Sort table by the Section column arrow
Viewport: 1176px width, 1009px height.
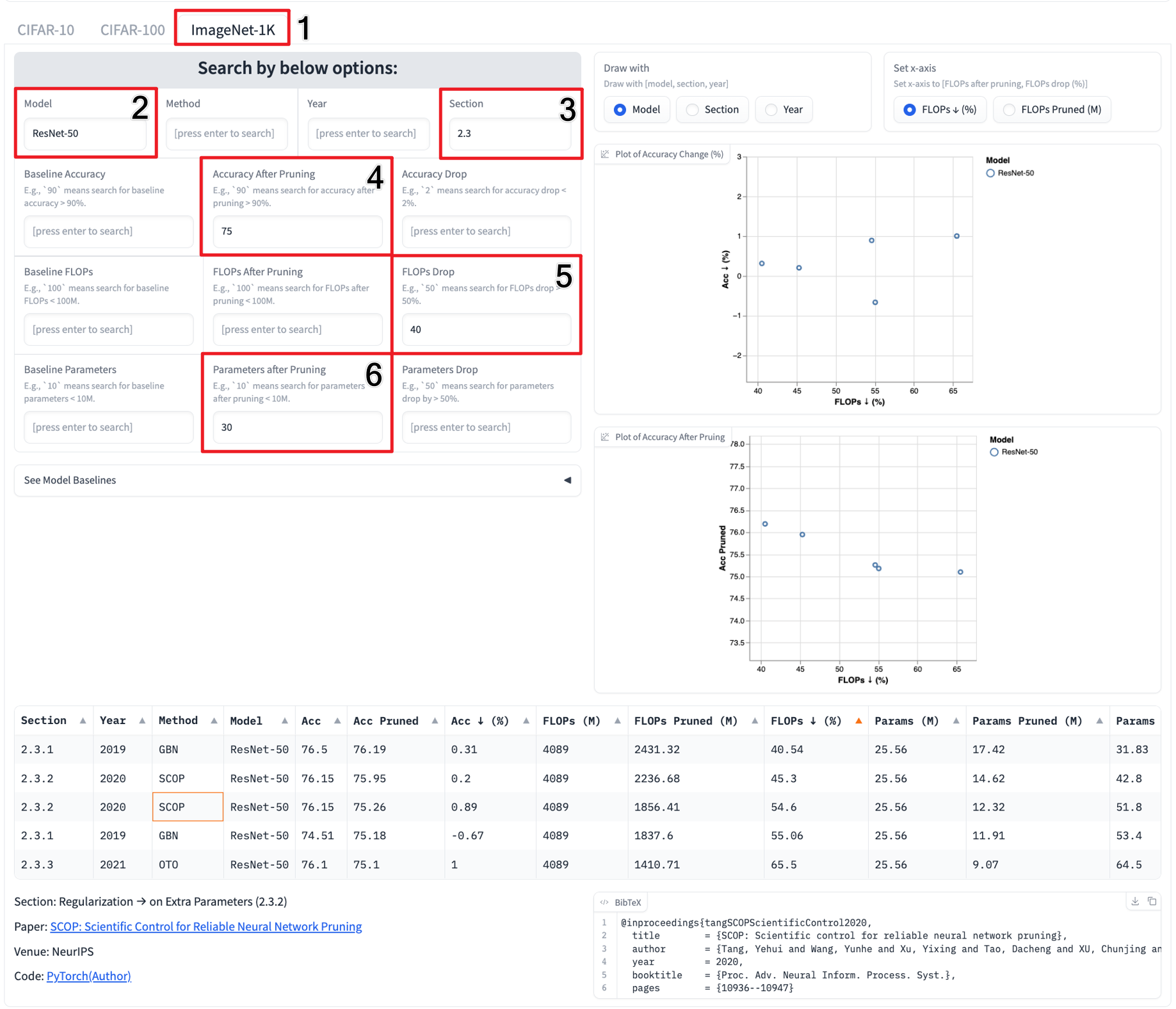83,721
